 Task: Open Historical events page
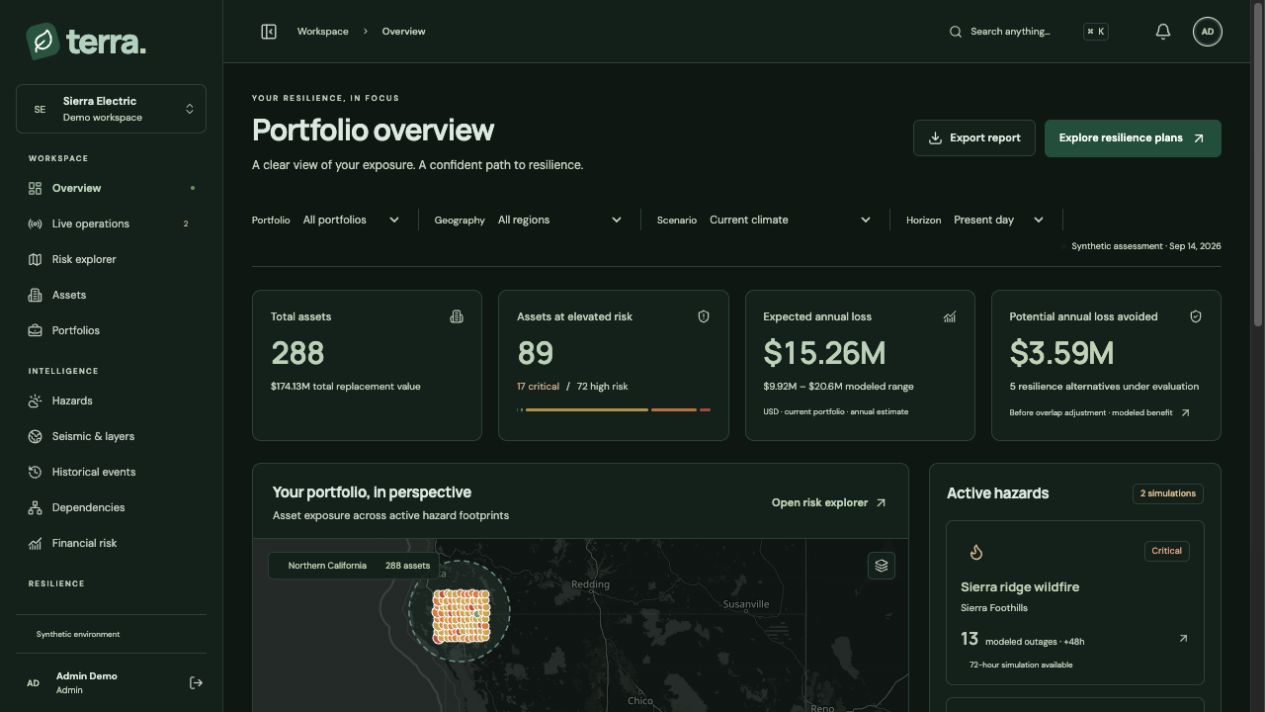pyautogui.click(x=111, y=472)
